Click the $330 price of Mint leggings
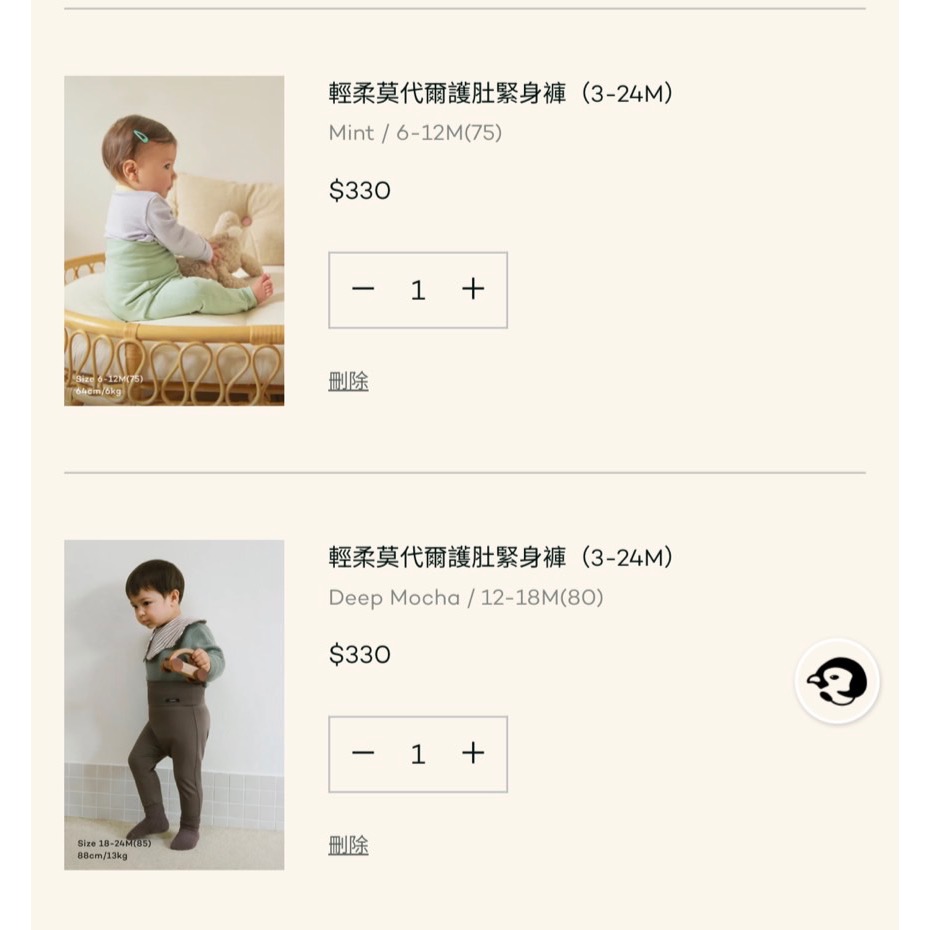The height and width of the screenshot is (930, 930). point(359,191)
